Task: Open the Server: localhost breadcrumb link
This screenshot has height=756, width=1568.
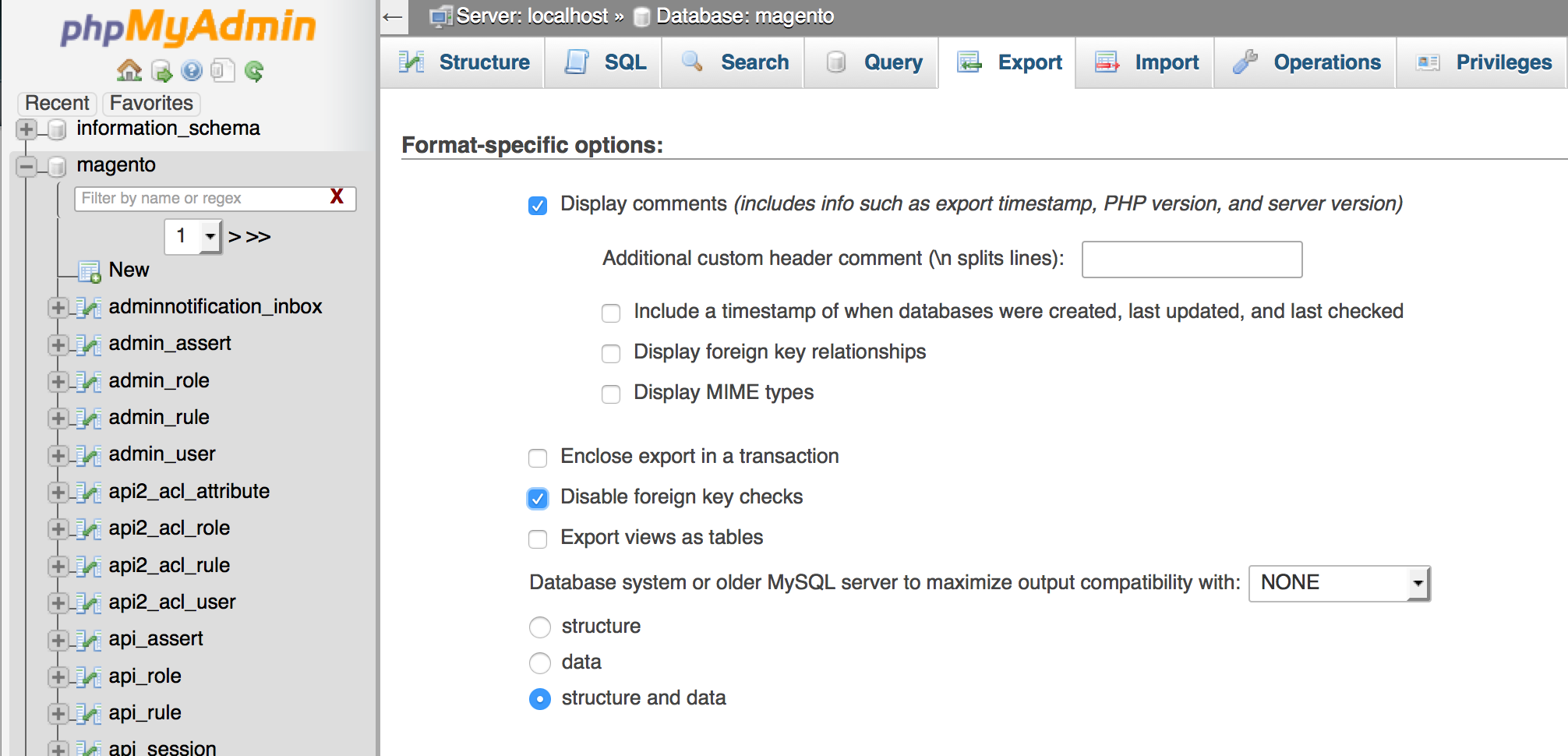Action: point(531,16)
